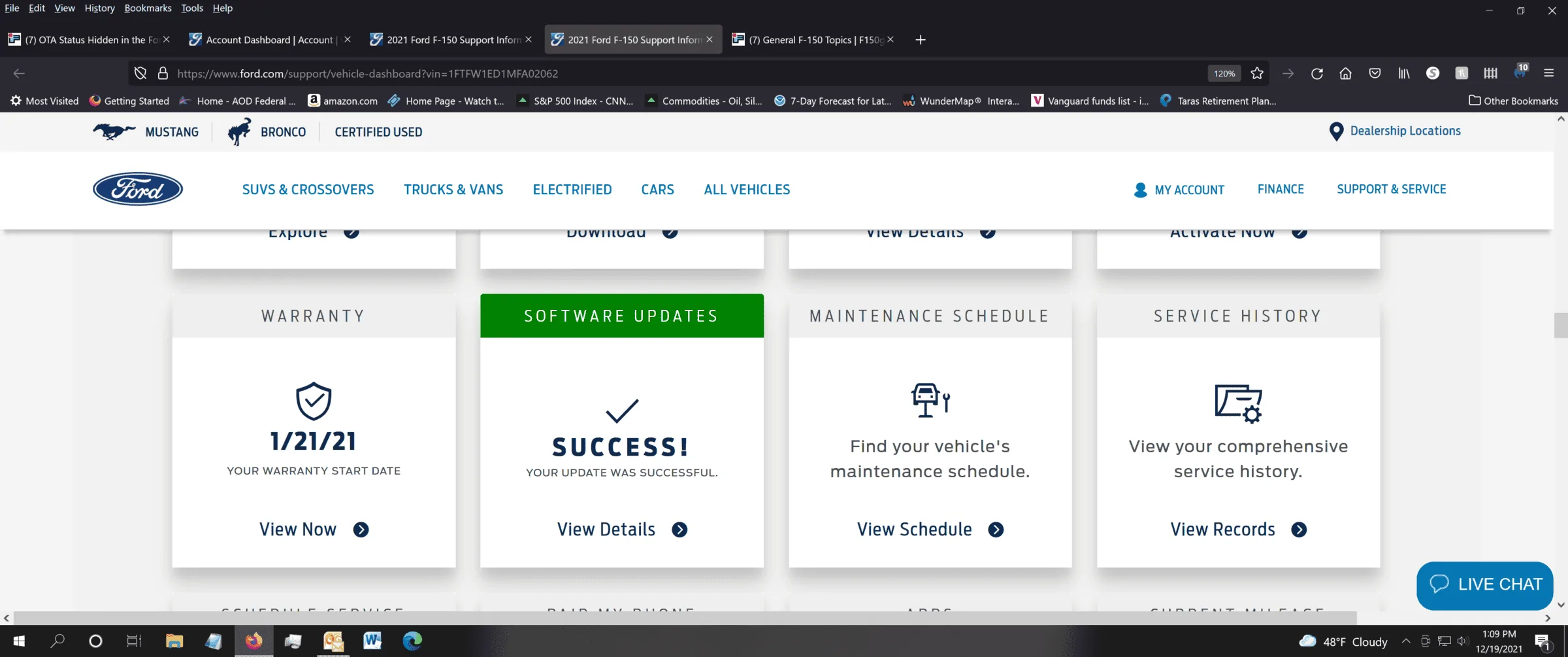The height and width of the screenshot is (657, 1568).
Task: Open Microsoft Edge from the taskbar
Action: [x=412, y=641]
